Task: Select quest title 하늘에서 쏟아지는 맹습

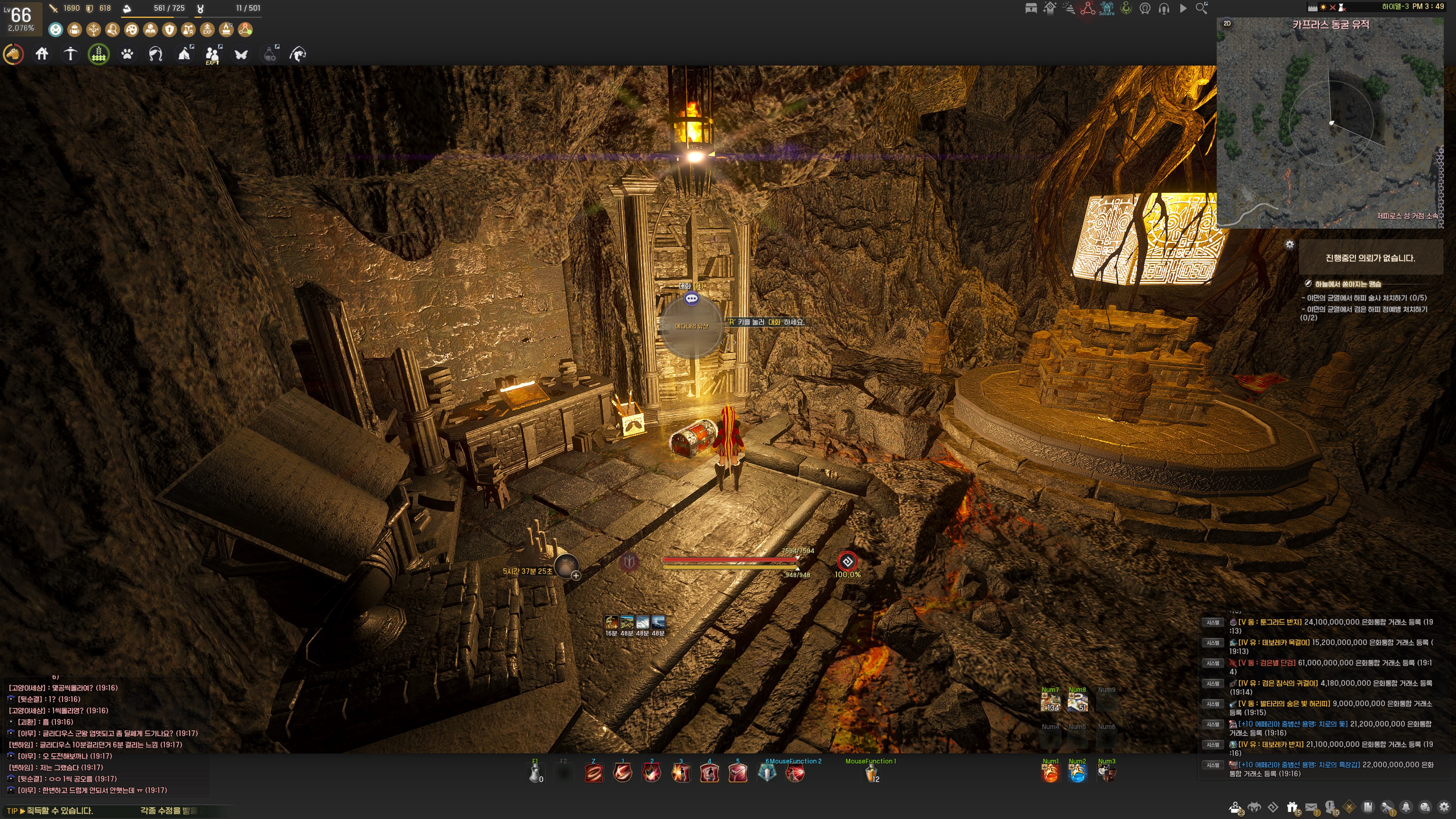Action: (x=1348, y=284)
